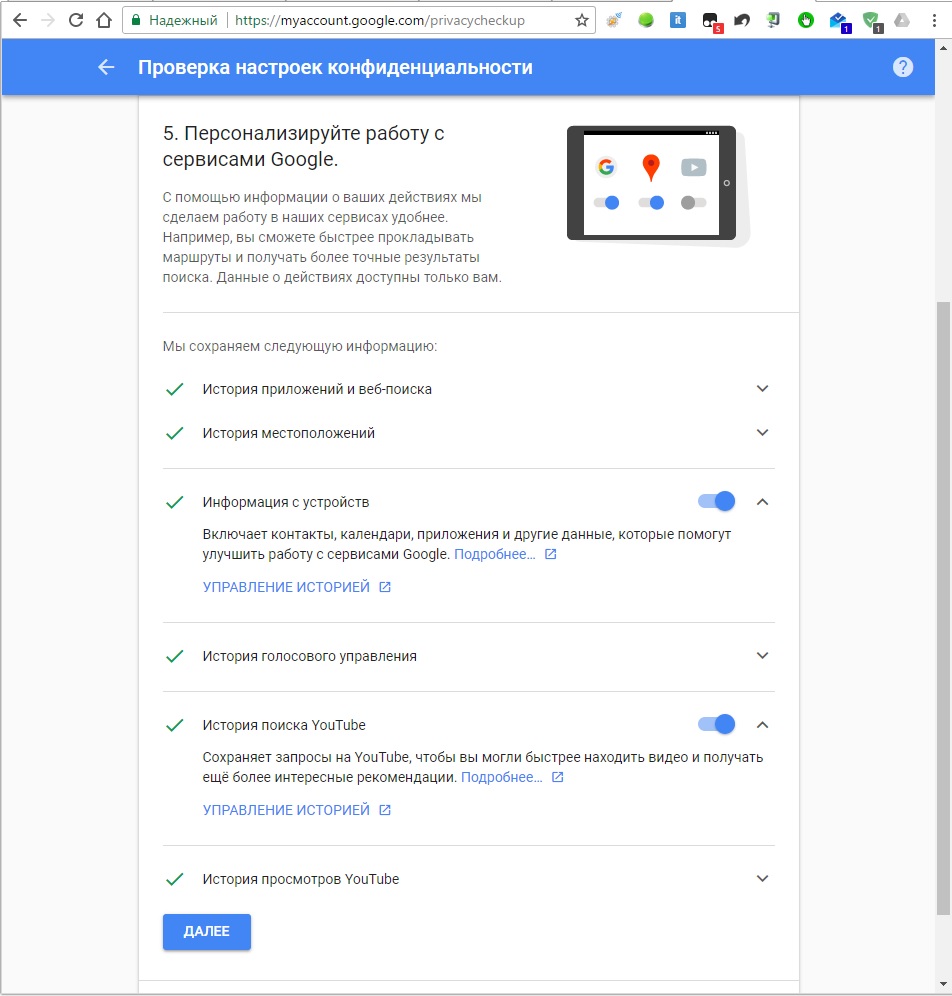Reload the page with the refresh icon
The width and height of the screenshot is (952, 996).
click(75, 20)
